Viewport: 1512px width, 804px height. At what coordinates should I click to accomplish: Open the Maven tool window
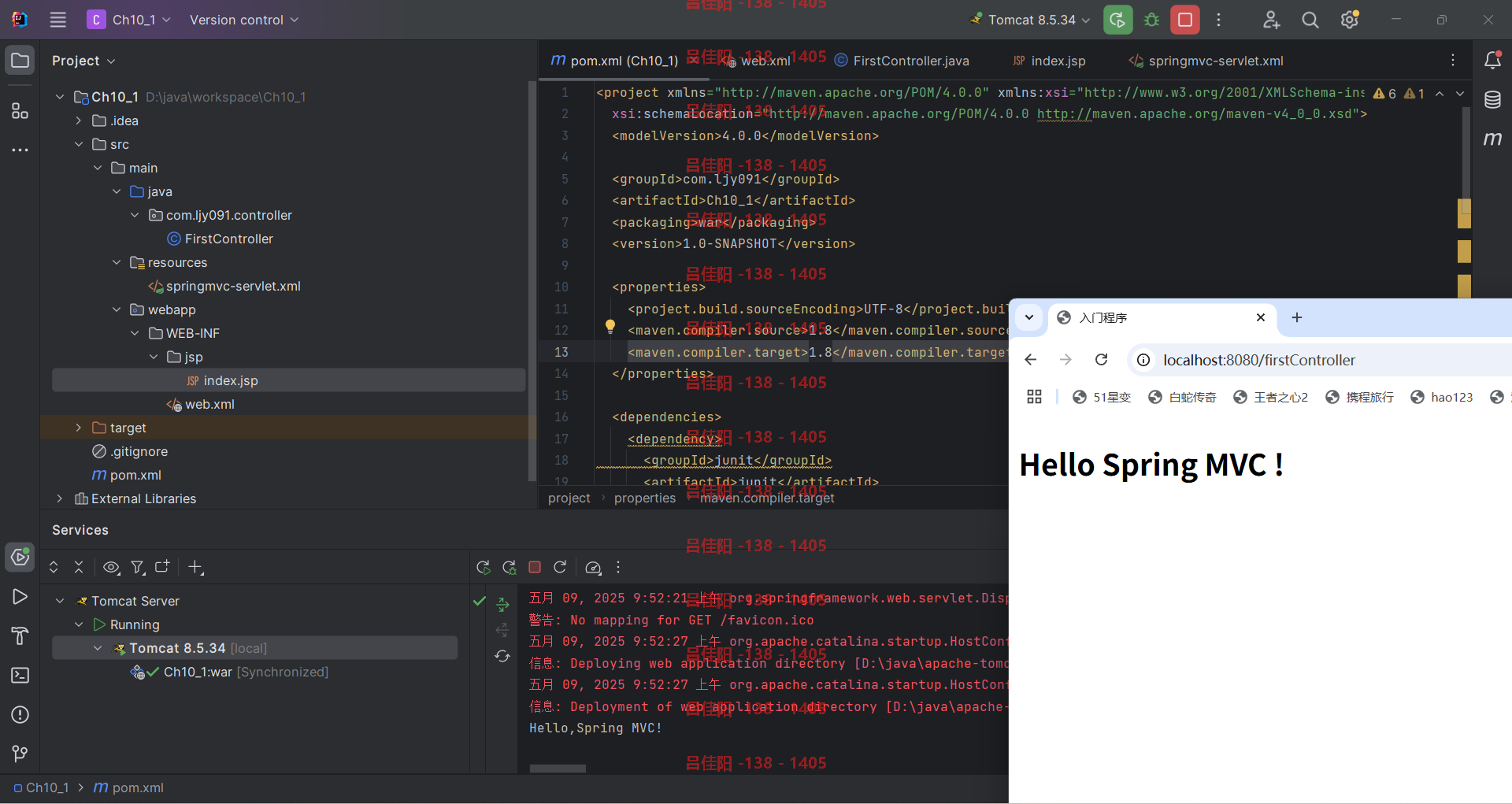click(x=1492, y=139)
